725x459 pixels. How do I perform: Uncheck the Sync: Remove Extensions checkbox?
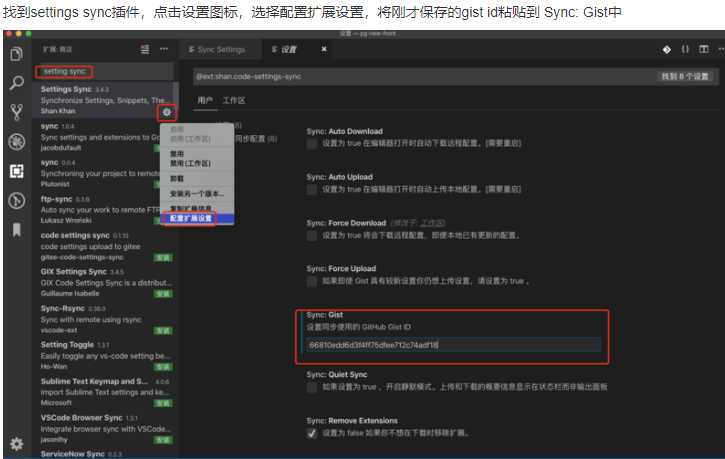click(312, 433)
